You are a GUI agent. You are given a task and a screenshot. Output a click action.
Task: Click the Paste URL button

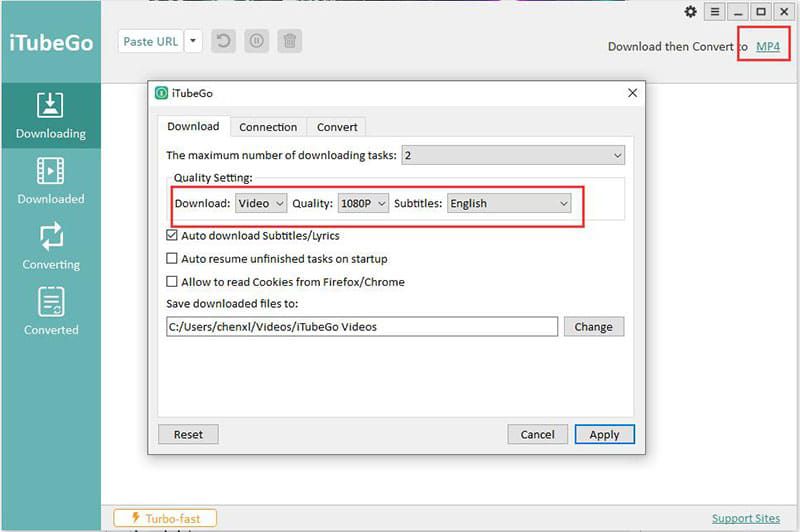151,41
